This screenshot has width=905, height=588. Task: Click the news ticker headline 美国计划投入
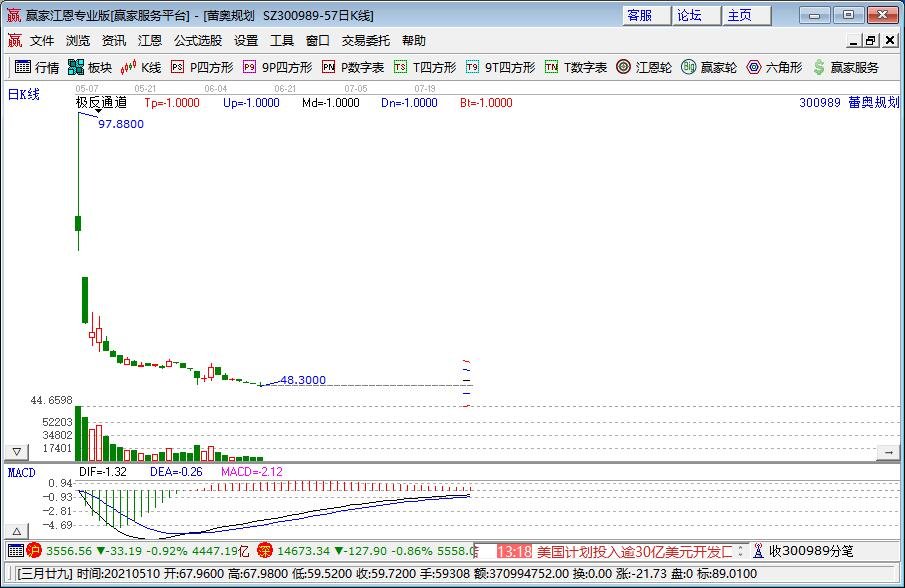(x=634, y=552)
